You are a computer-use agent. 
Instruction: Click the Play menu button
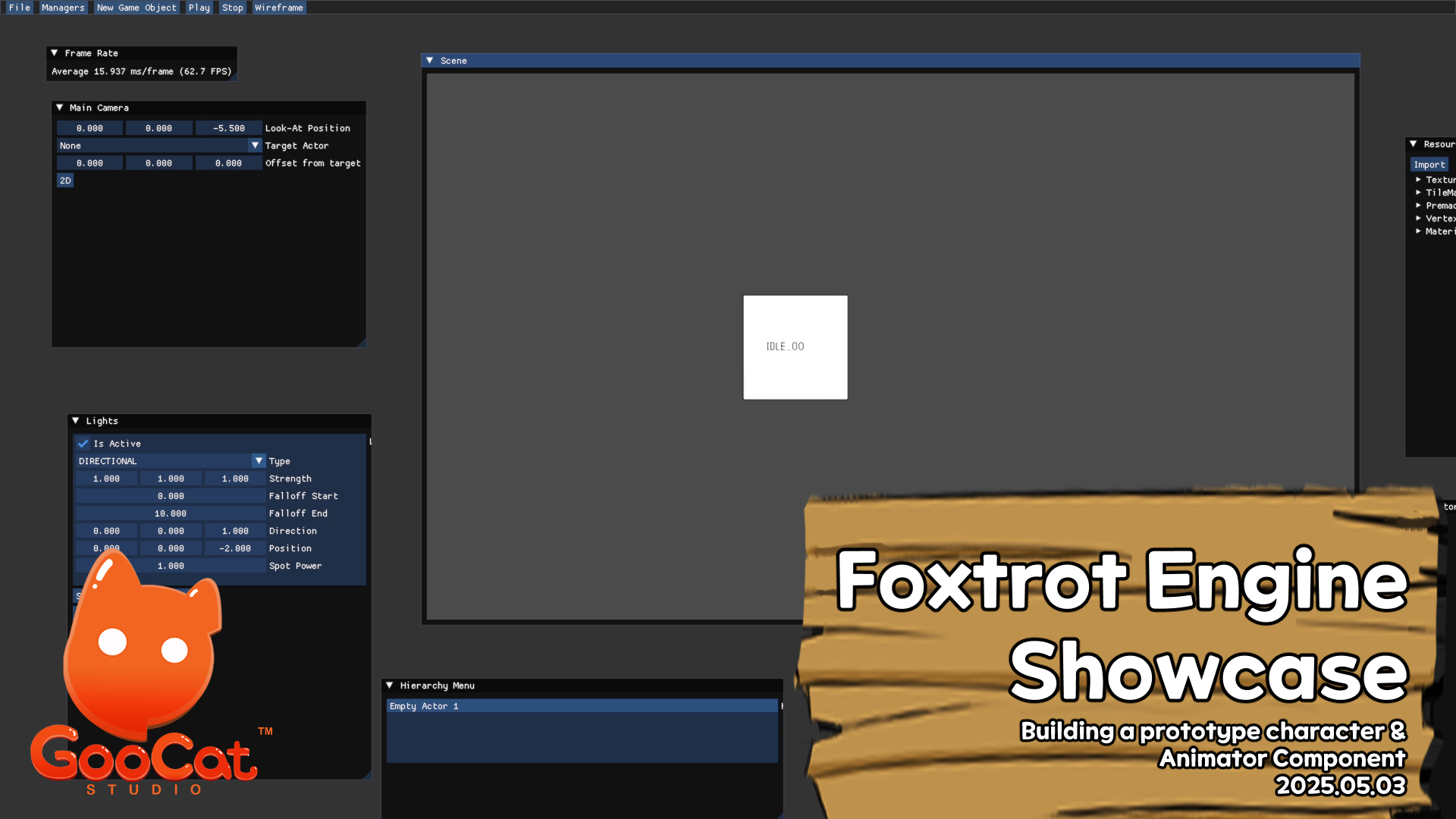click(x=199, y=8)
